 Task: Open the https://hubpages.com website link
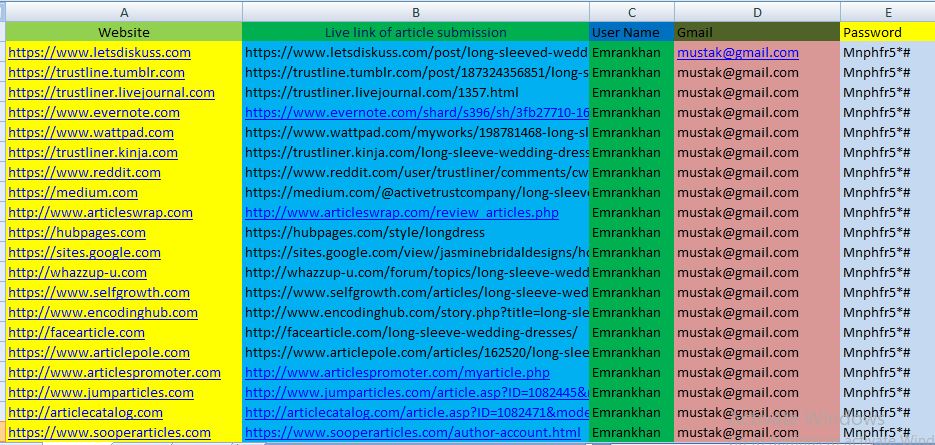pos(77,233)
